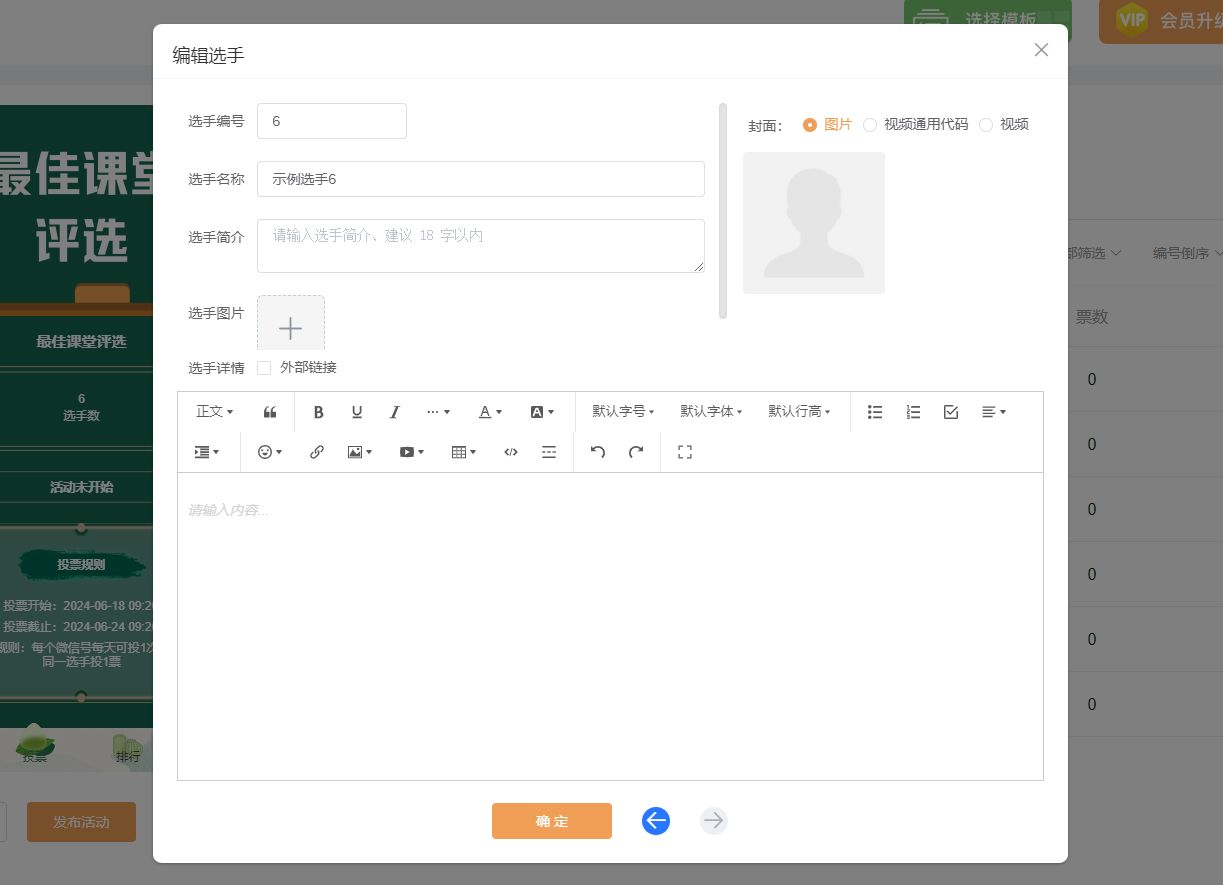Screen dimensions: 1223x885
Task: Toggle editor fullscreen mode
Action: (685, 452)
